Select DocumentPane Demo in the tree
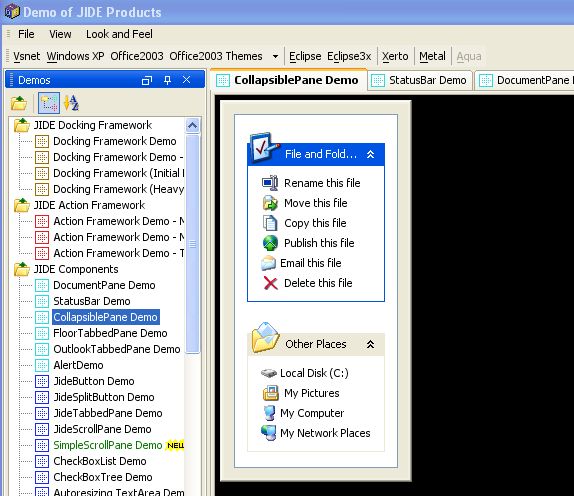The image size is (574, 496). point(104,285)
